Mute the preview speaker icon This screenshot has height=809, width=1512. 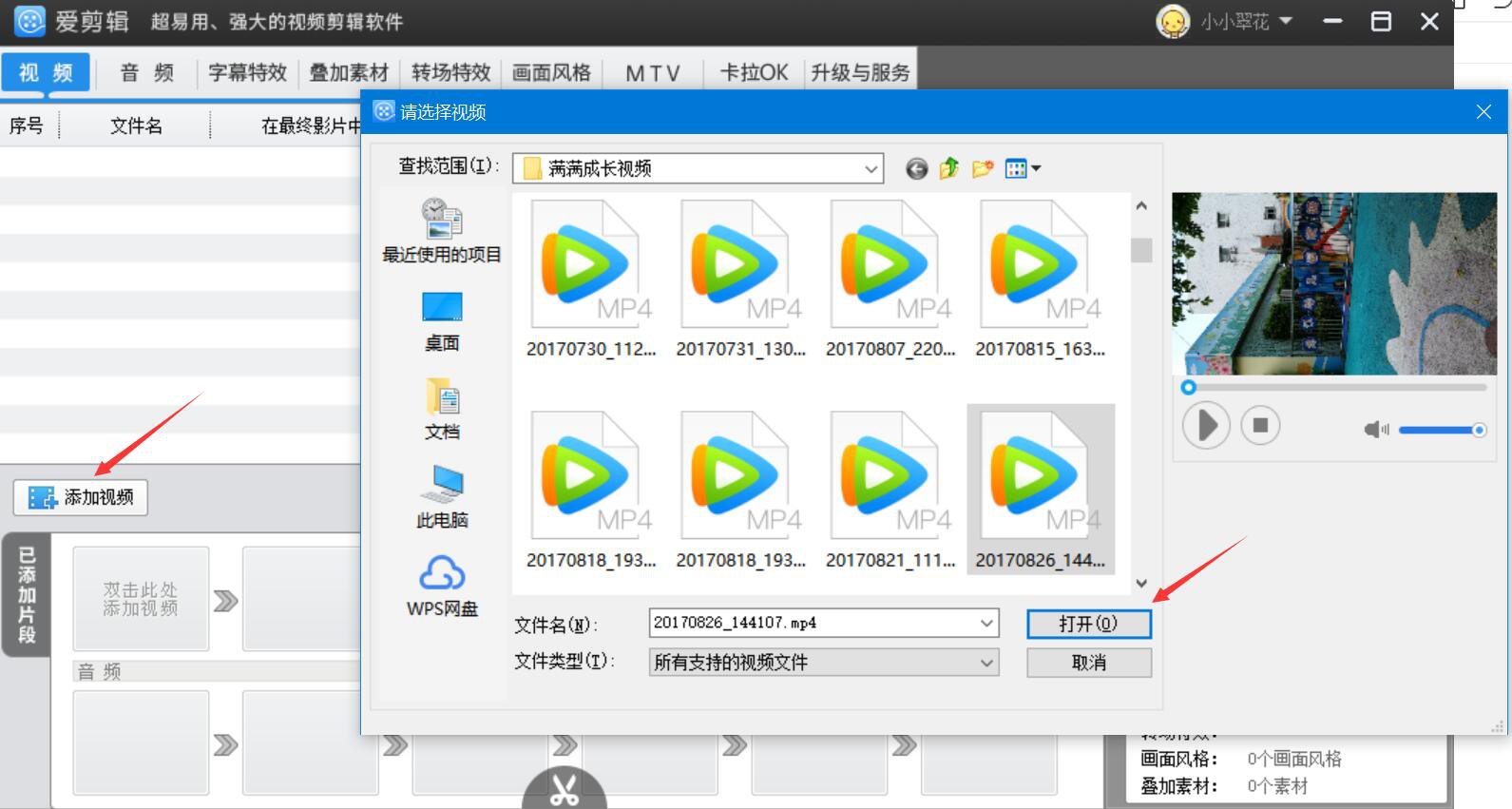coord(1376,430)
